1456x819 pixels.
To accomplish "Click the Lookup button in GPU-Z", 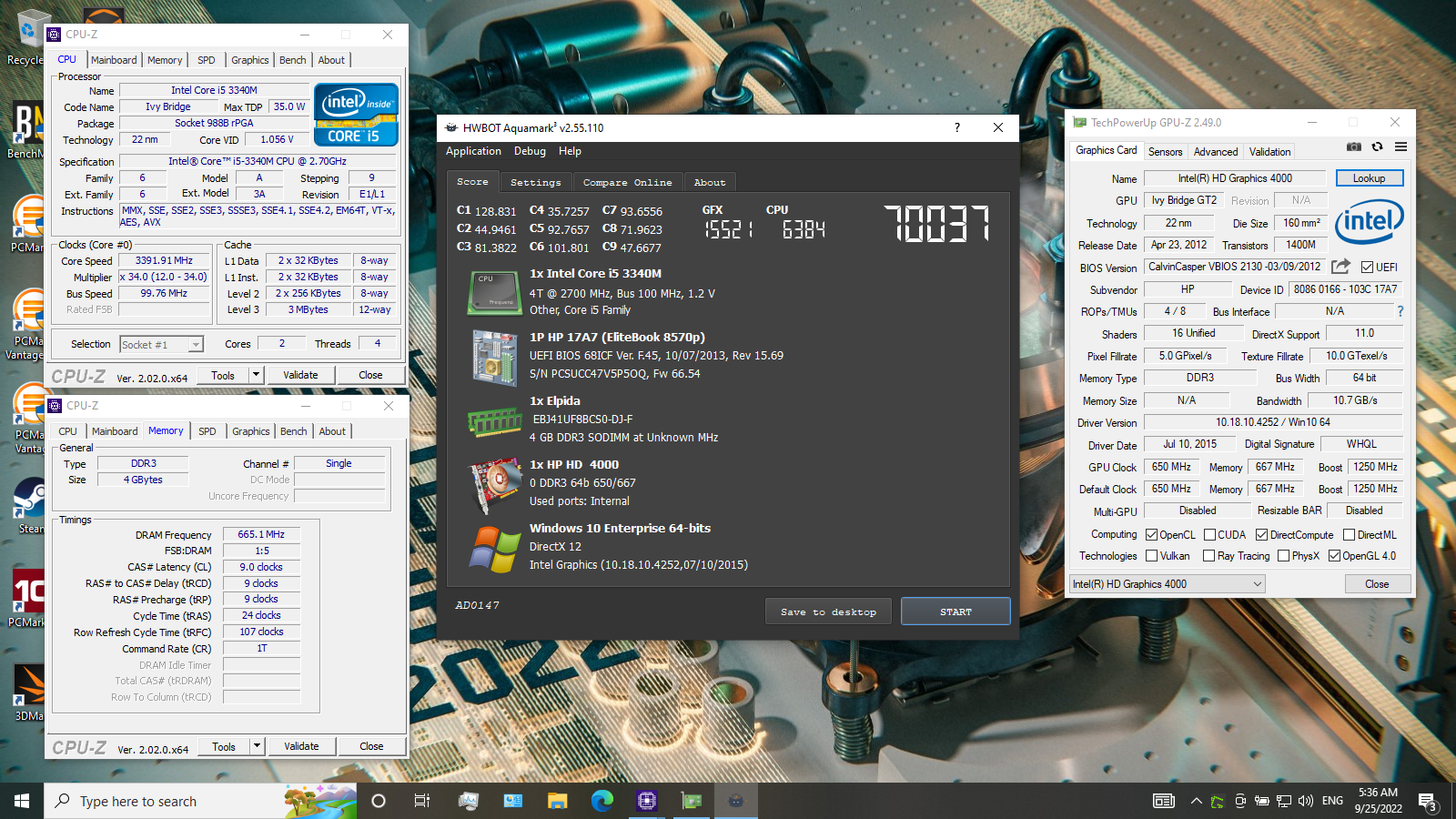I will click(x=1369, y=178).
